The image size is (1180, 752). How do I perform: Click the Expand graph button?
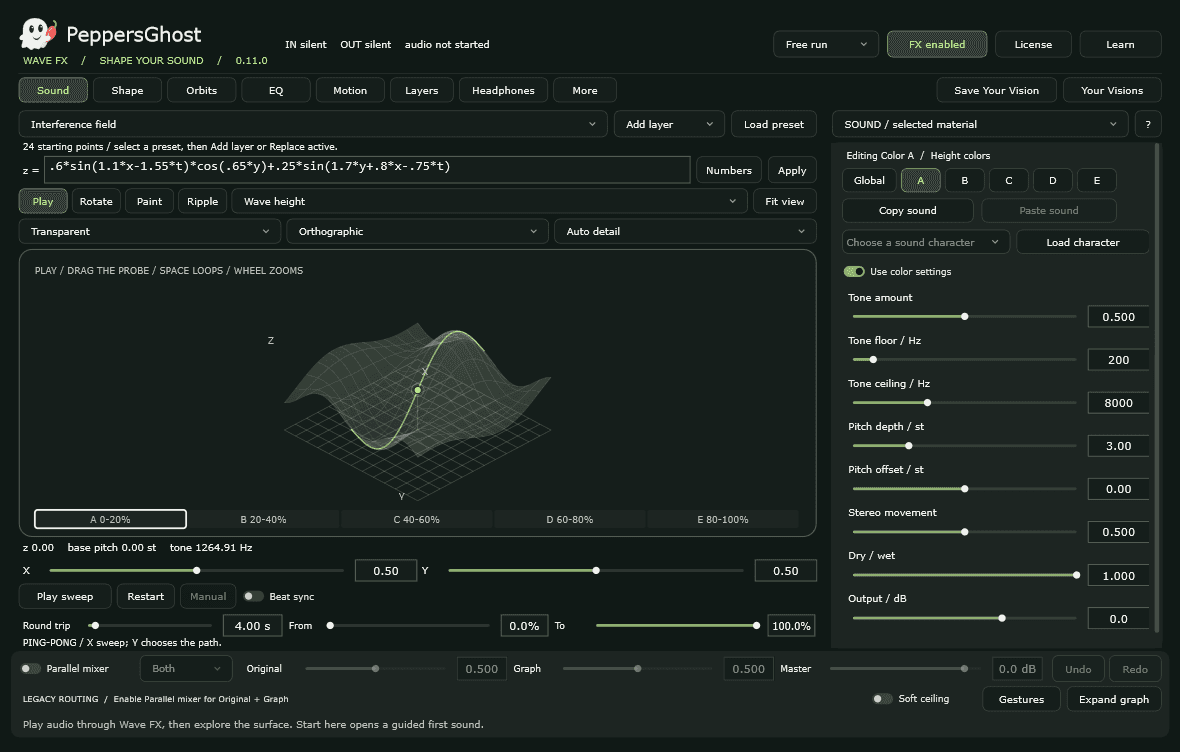1114,699
